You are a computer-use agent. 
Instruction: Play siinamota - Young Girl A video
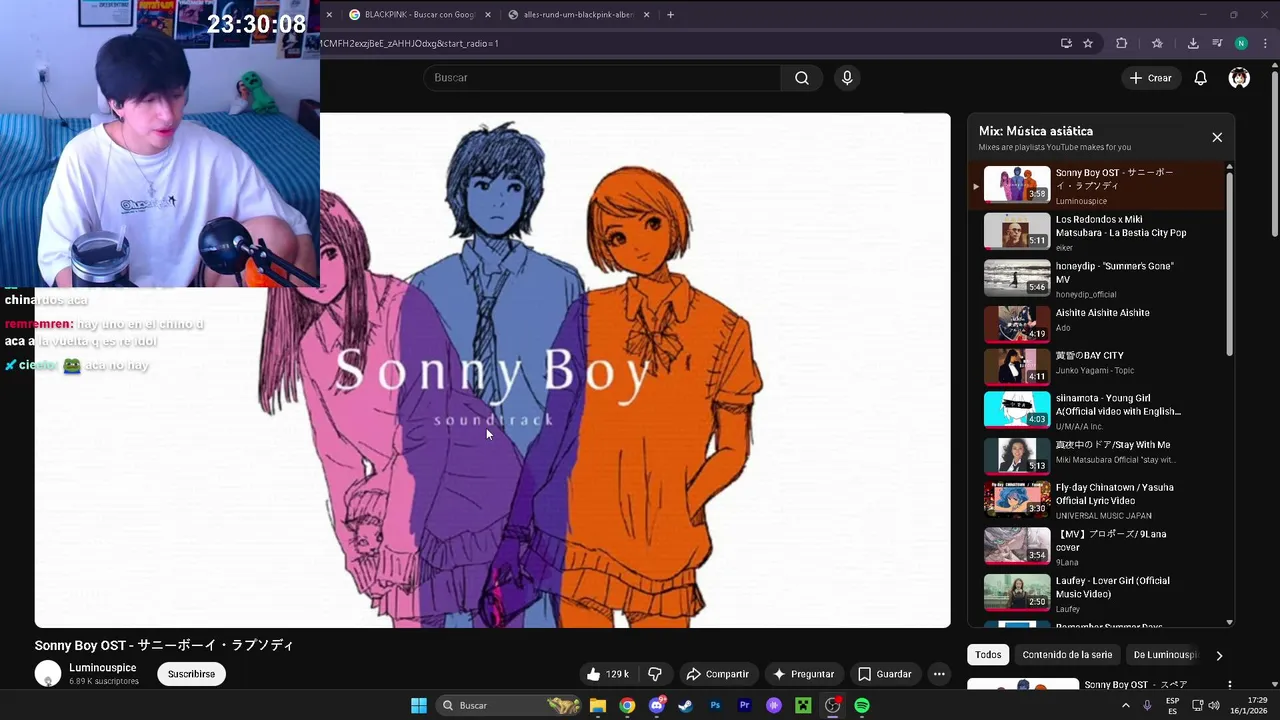1096,410
